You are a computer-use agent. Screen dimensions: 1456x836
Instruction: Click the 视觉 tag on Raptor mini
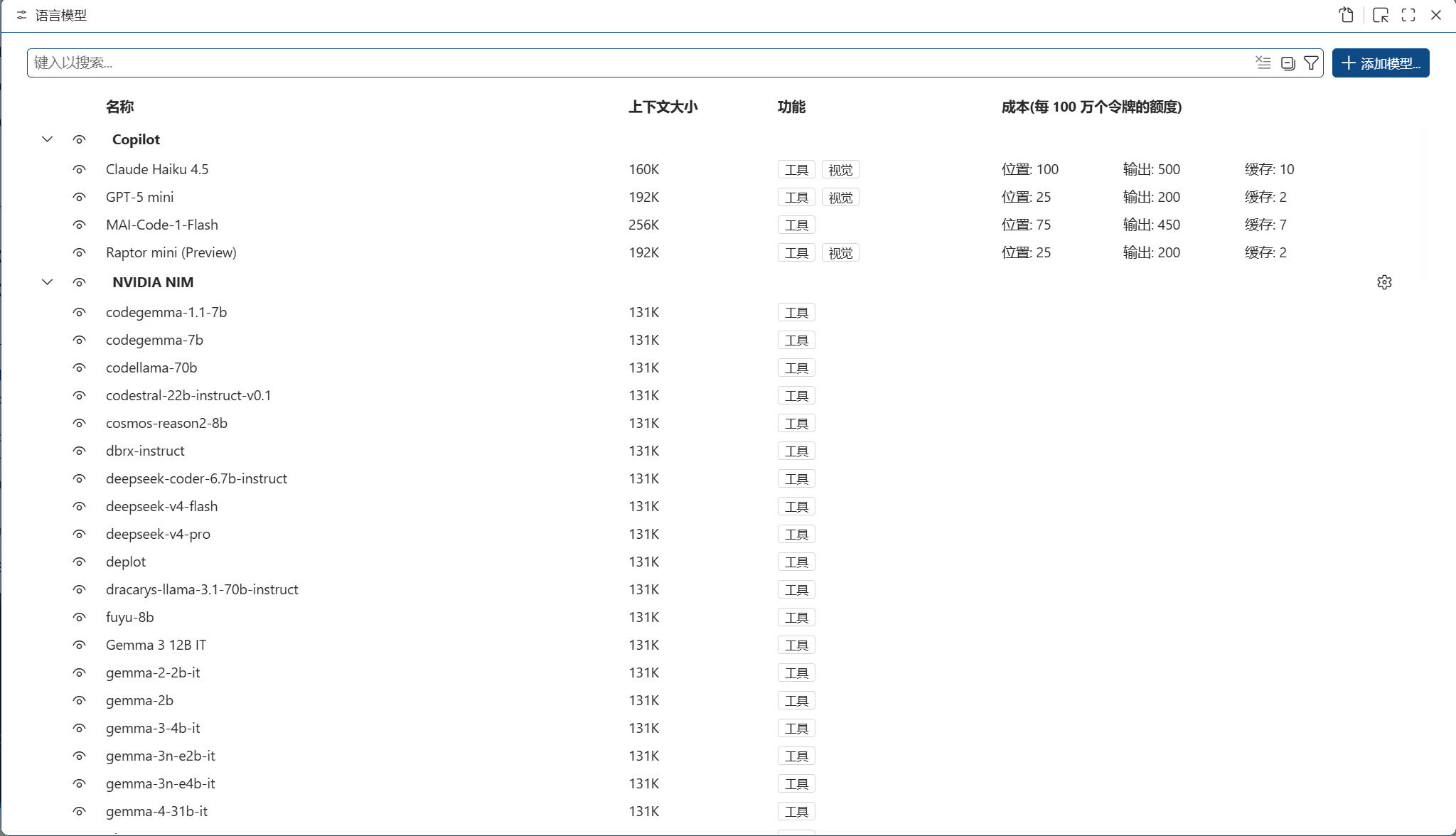tap(840, 253)
